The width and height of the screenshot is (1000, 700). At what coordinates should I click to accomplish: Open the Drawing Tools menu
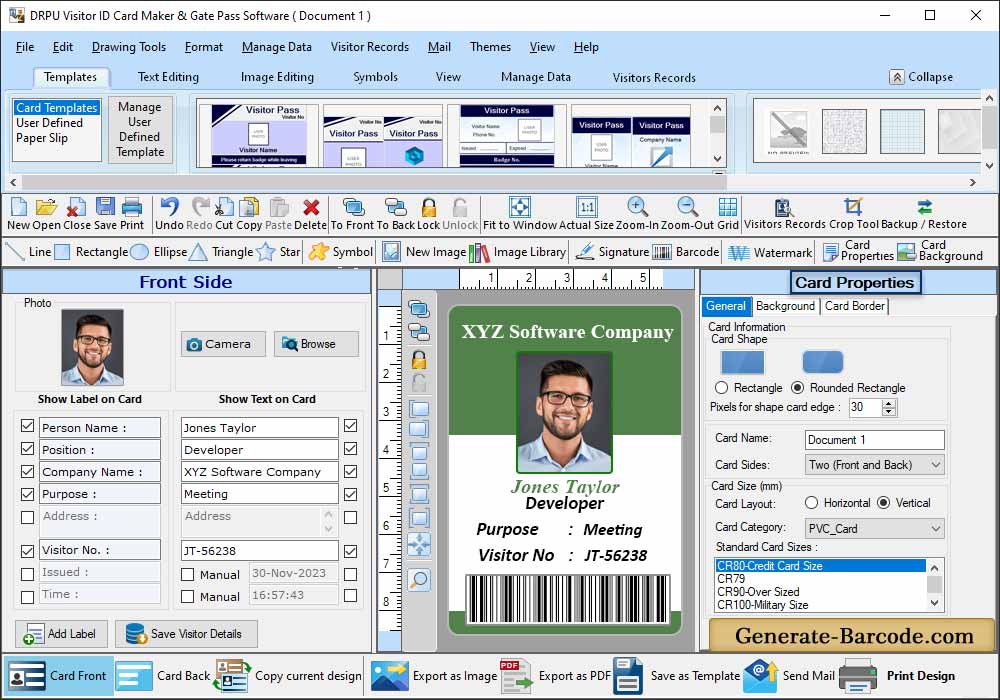point(129,47)
